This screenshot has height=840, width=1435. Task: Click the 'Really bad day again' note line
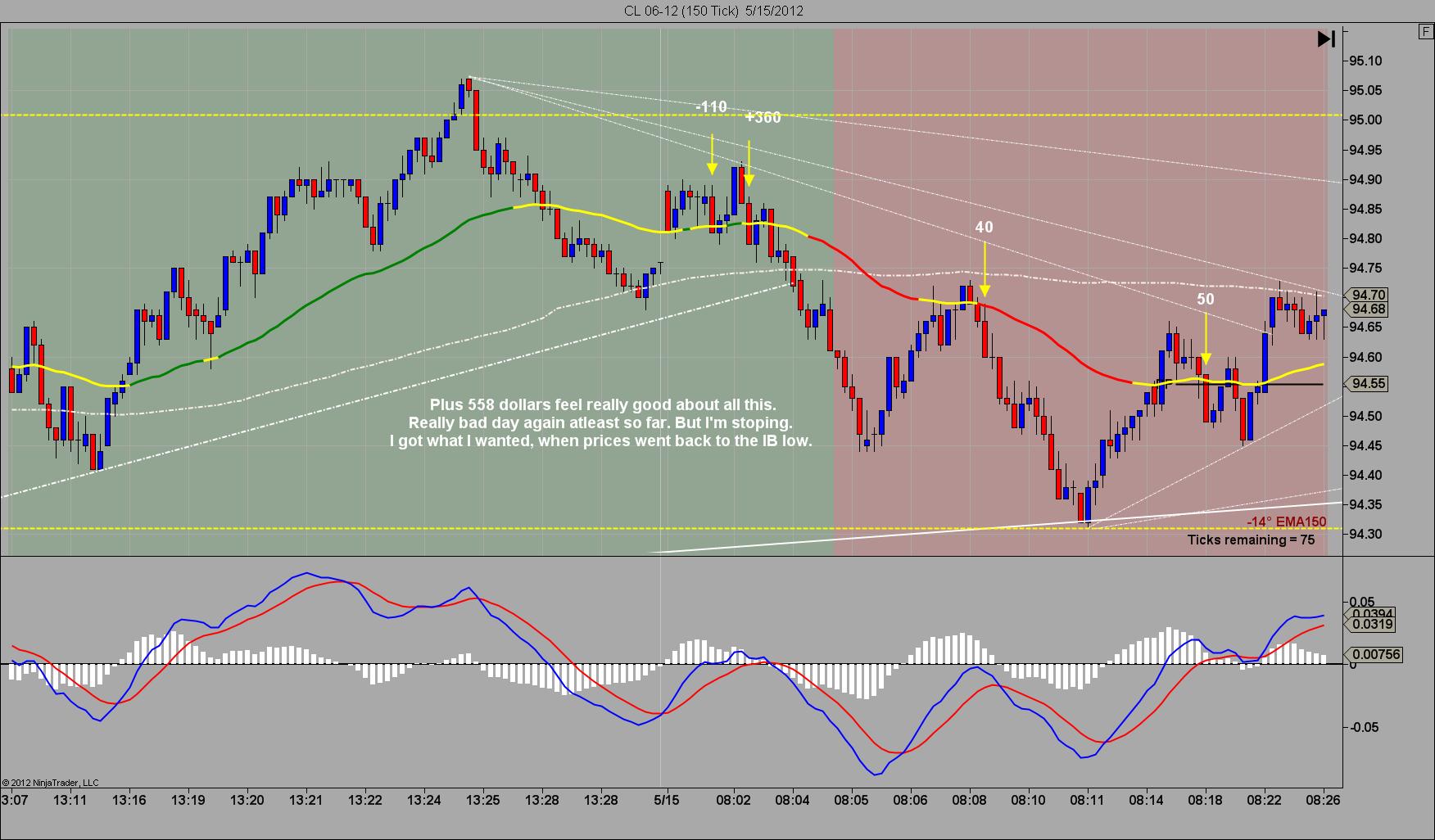coord(600,423)
